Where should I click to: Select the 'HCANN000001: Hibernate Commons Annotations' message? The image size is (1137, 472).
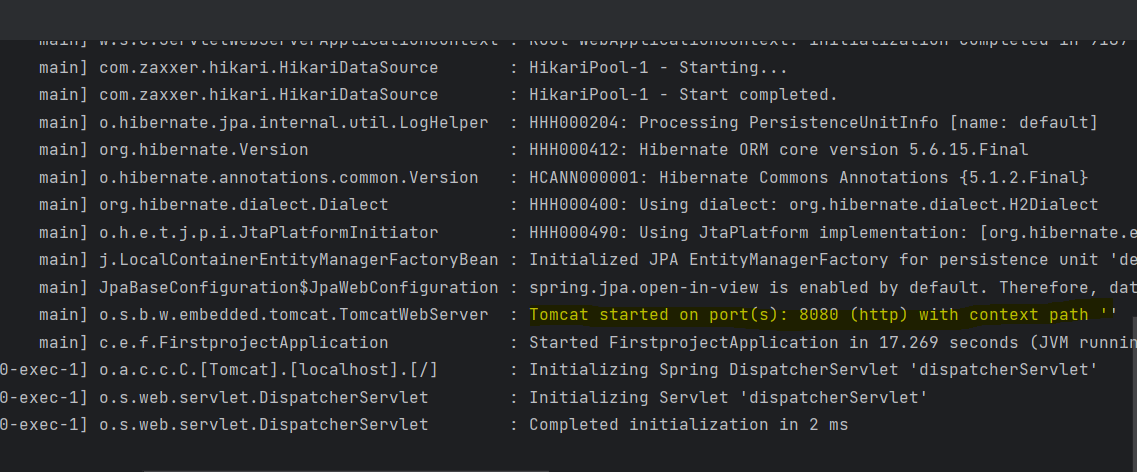pyautogui.click(x=809, y=178)
